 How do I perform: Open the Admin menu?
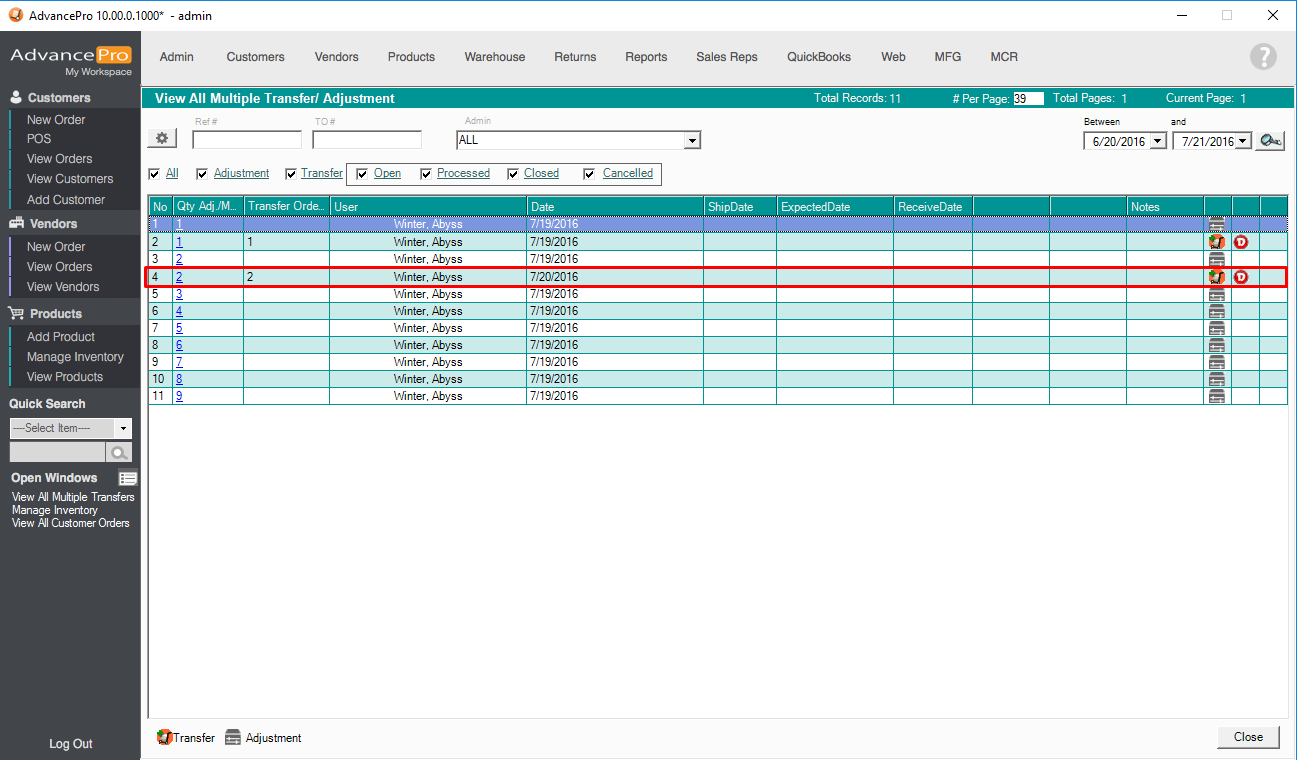click(x=177, y=57)
